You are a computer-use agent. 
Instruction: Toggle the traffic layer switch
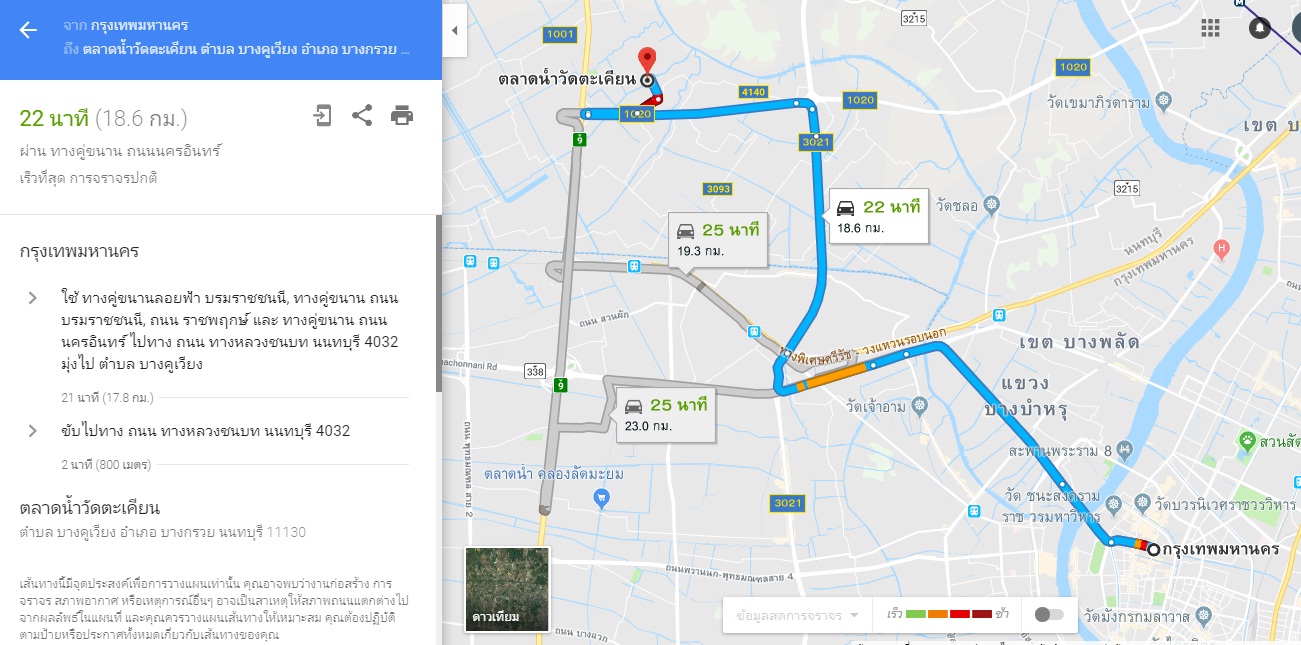(1049, 614)
